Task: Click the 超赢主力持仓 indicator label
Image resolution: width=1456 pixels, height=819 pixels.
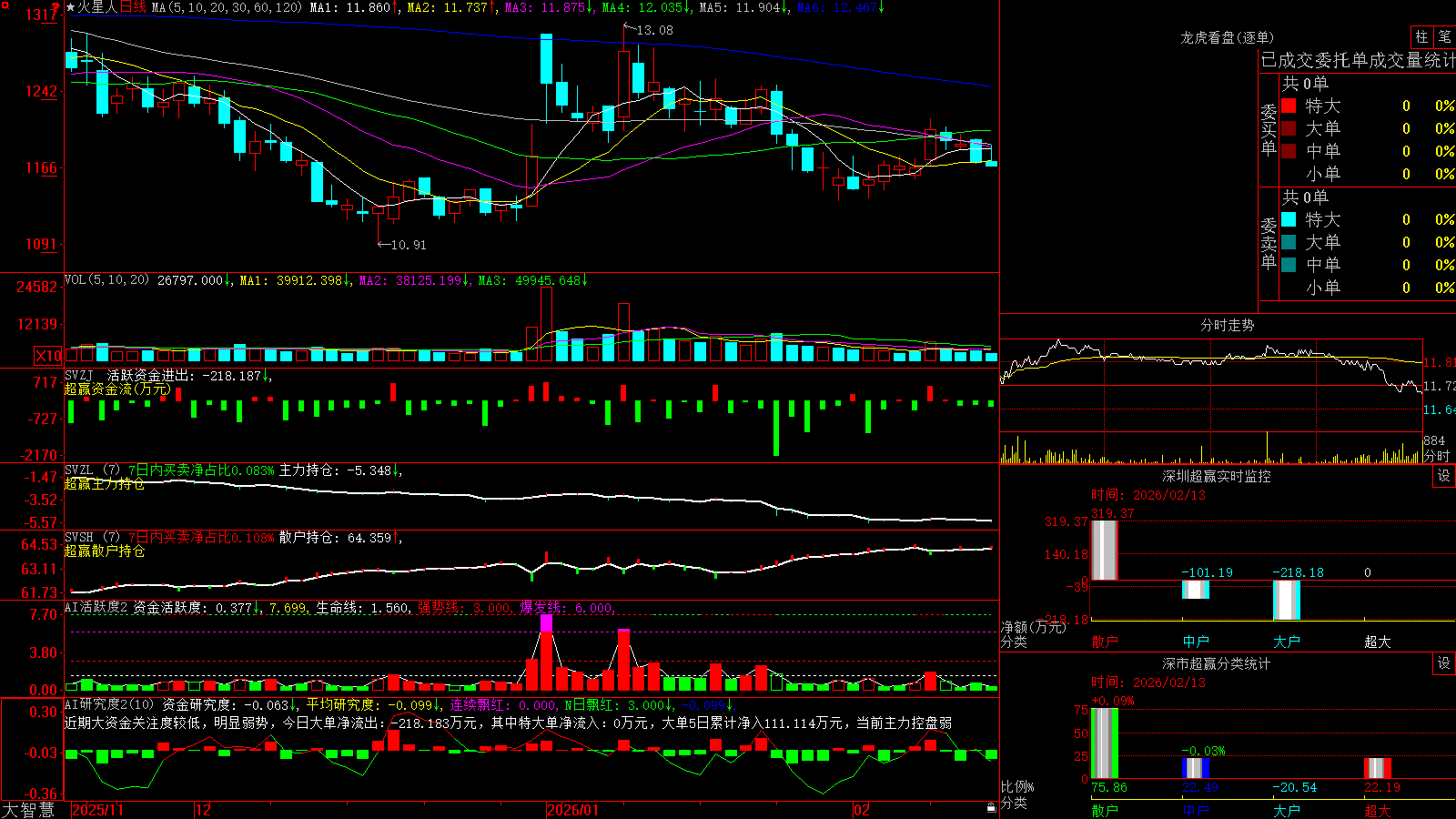Action: point(105,483)
